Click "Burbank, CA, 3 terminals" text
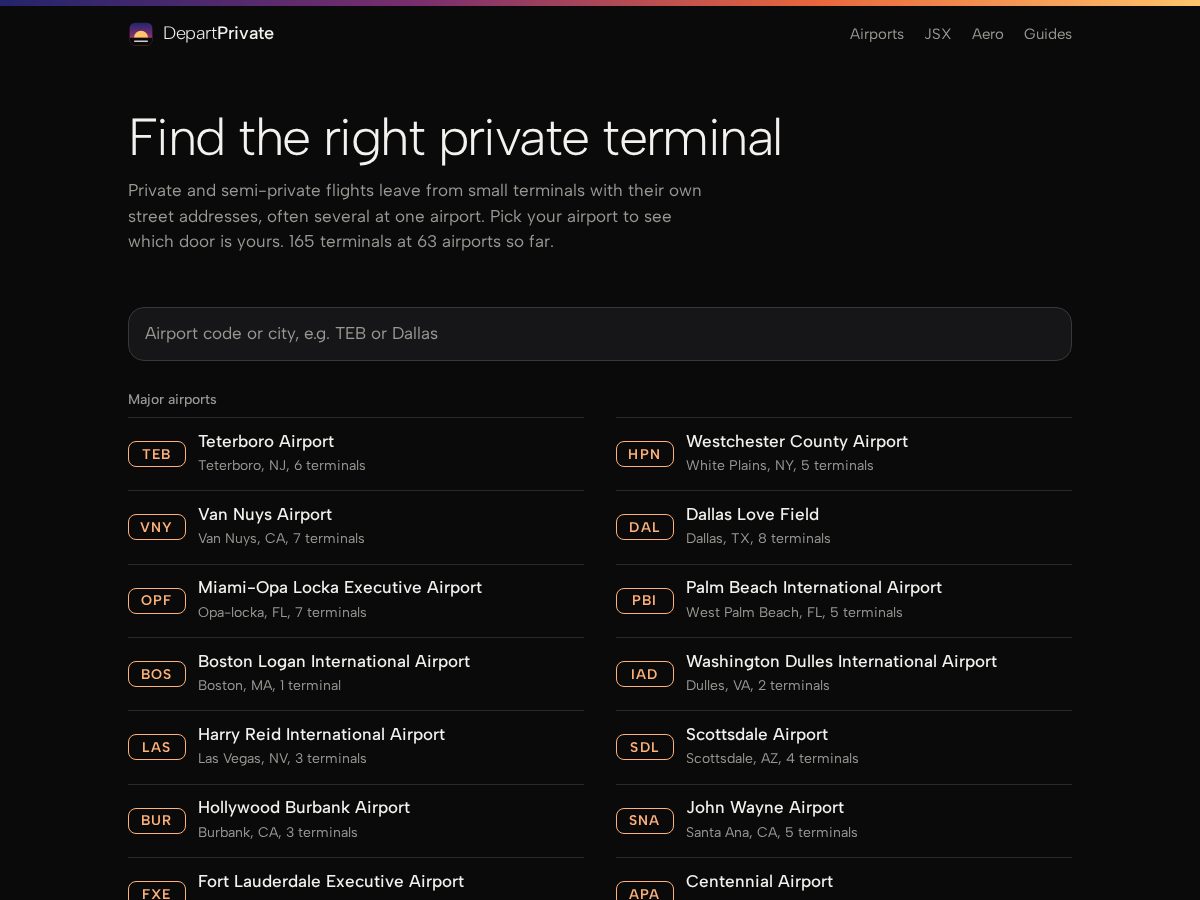Viewport: 1200px width, 900px height. point(278,833)
